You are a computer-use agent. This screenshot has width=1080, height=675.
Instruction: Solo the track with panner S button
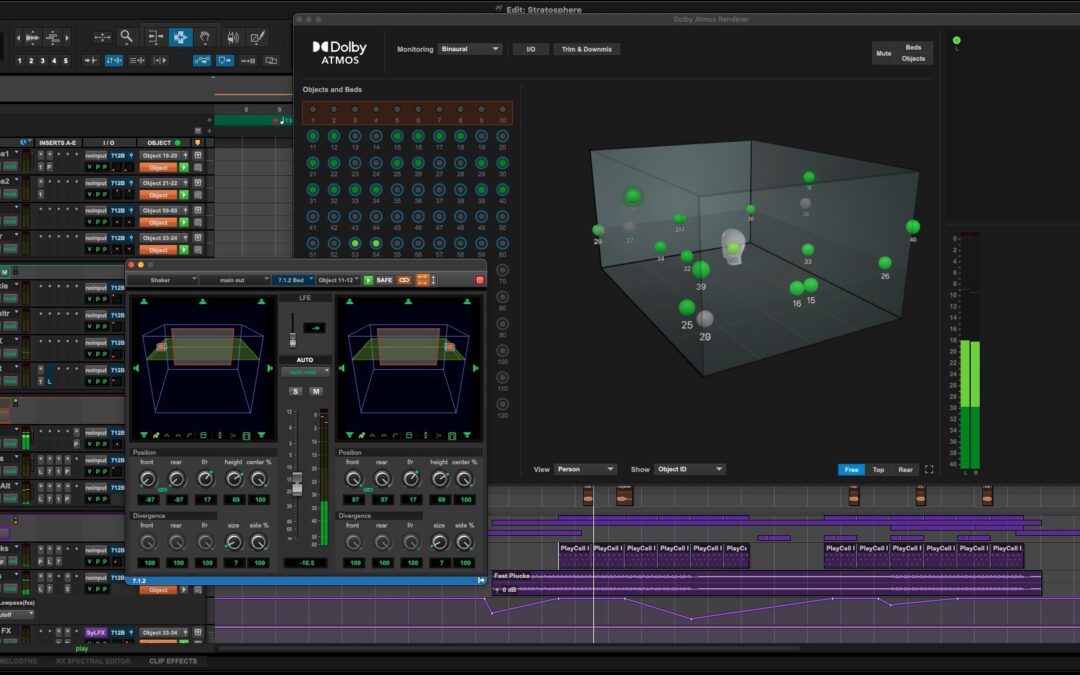coord(295,391)
